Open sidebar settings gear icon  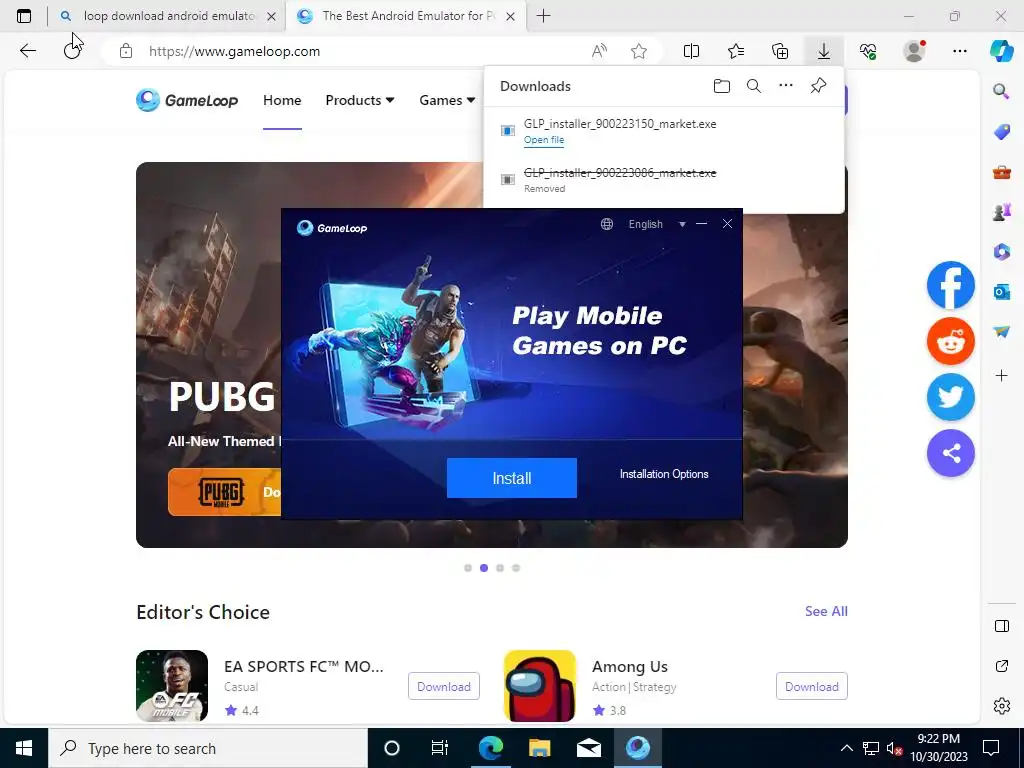[1001, 706]
